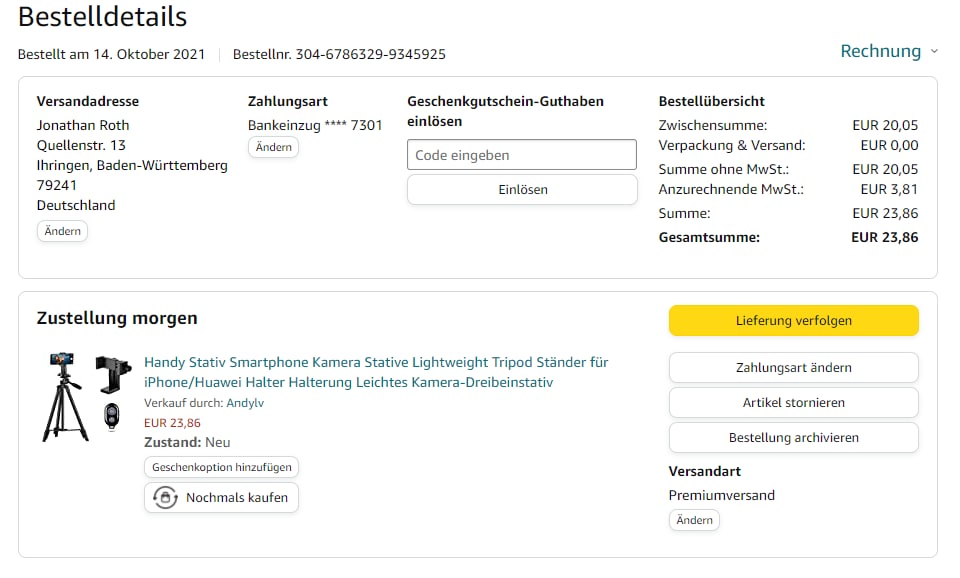This screenshot has height=578, width=960.
Task: Select Artikel stornieren button
Action: click(793, 402)
